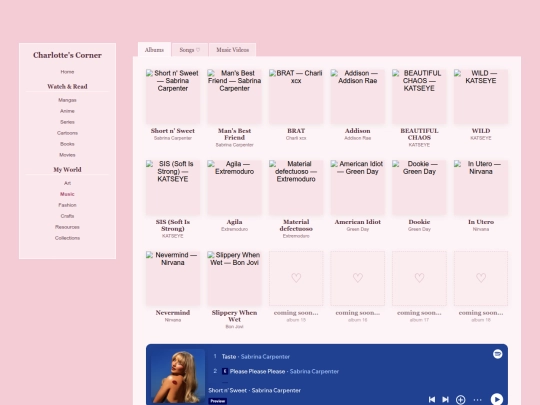
Task: Skip to next track in player
Action: tap(445, 399)
